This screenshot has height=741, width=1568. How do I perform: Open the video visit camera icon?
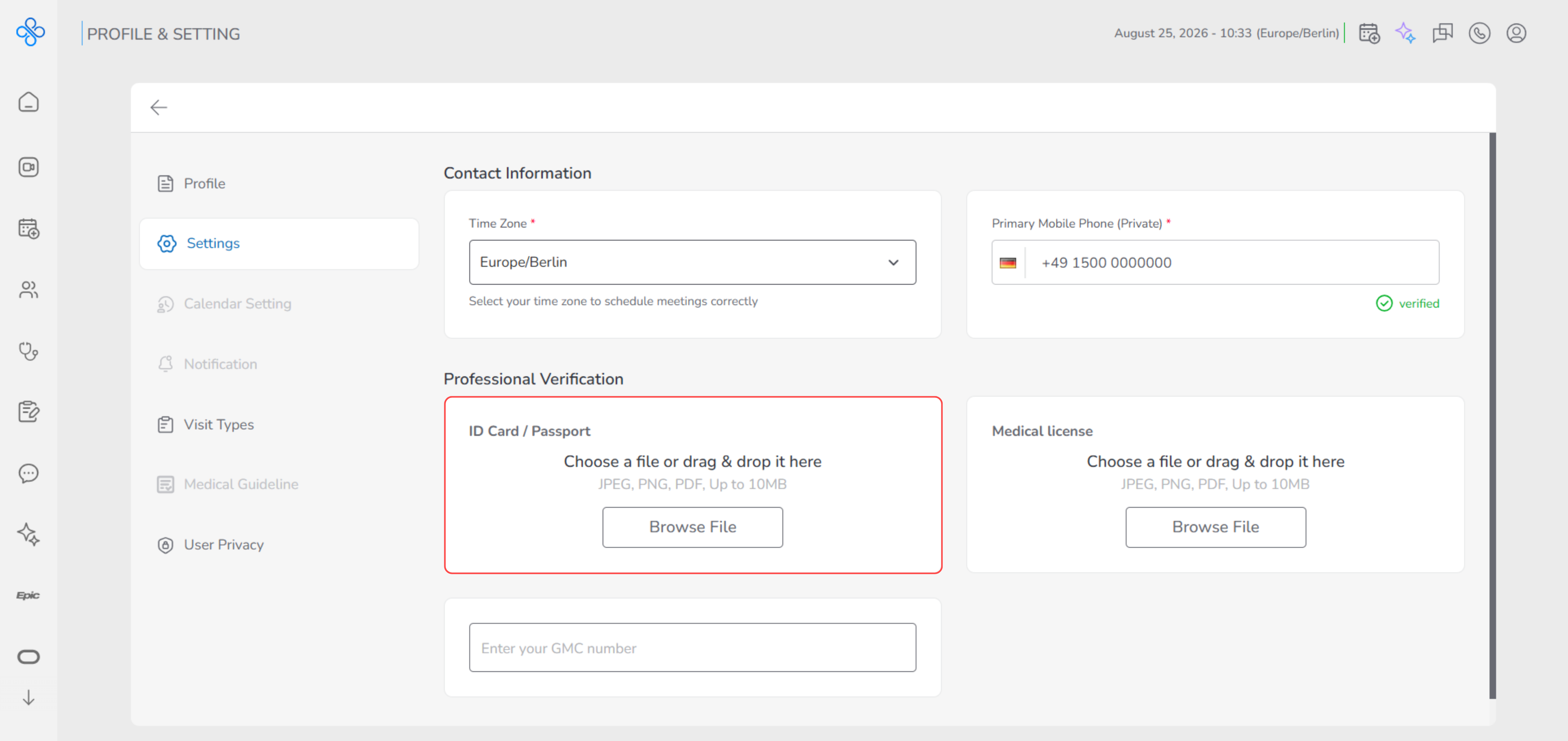tap(29, 167)
